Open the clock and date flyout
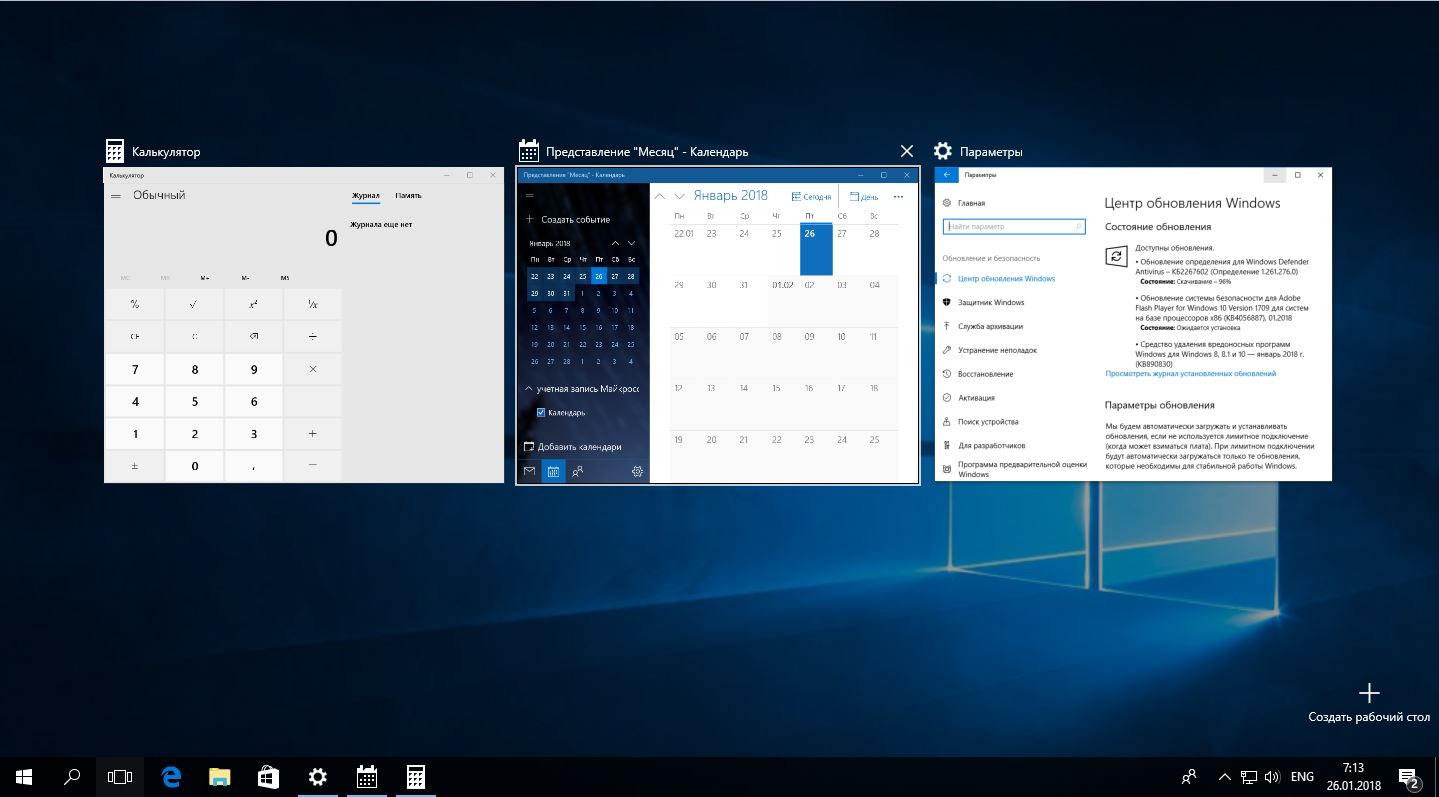The height and width of the screenshot is (797, 1439). (1353, 777)
